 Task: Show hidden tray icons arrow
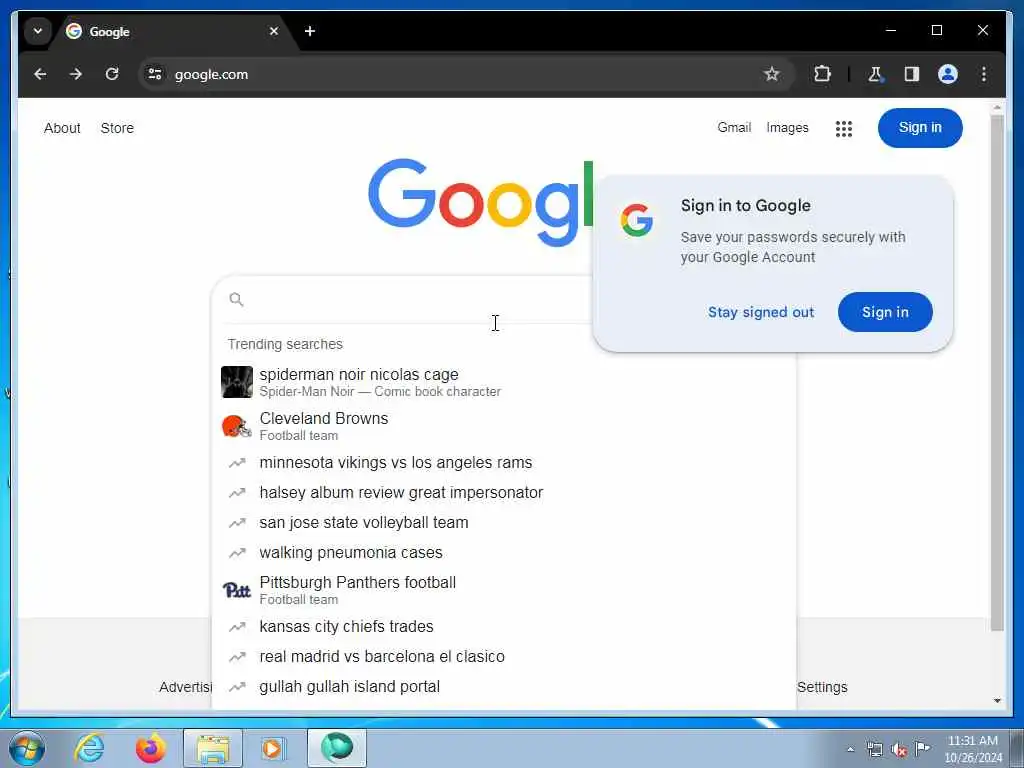point(850,750)
